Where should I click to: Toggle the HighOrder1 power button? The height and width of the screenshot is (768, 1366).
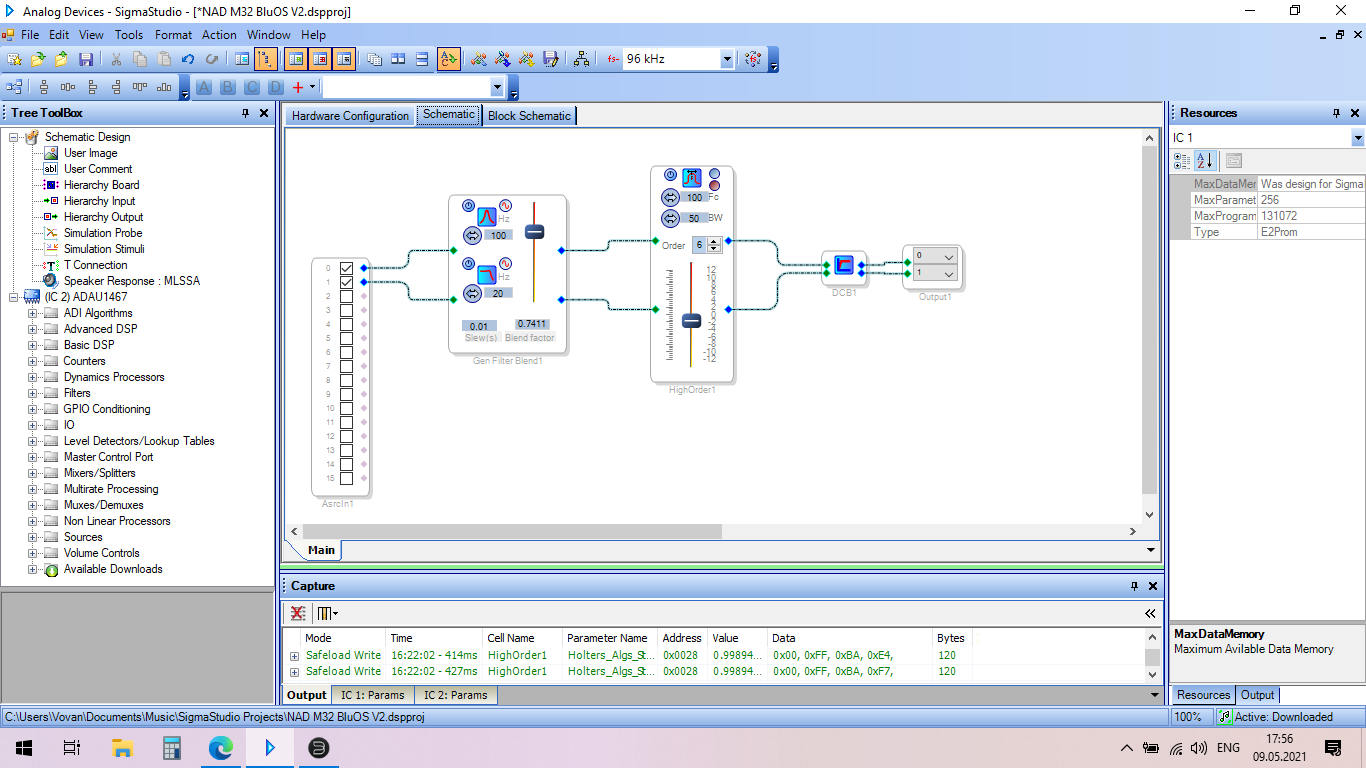(669, 175)
